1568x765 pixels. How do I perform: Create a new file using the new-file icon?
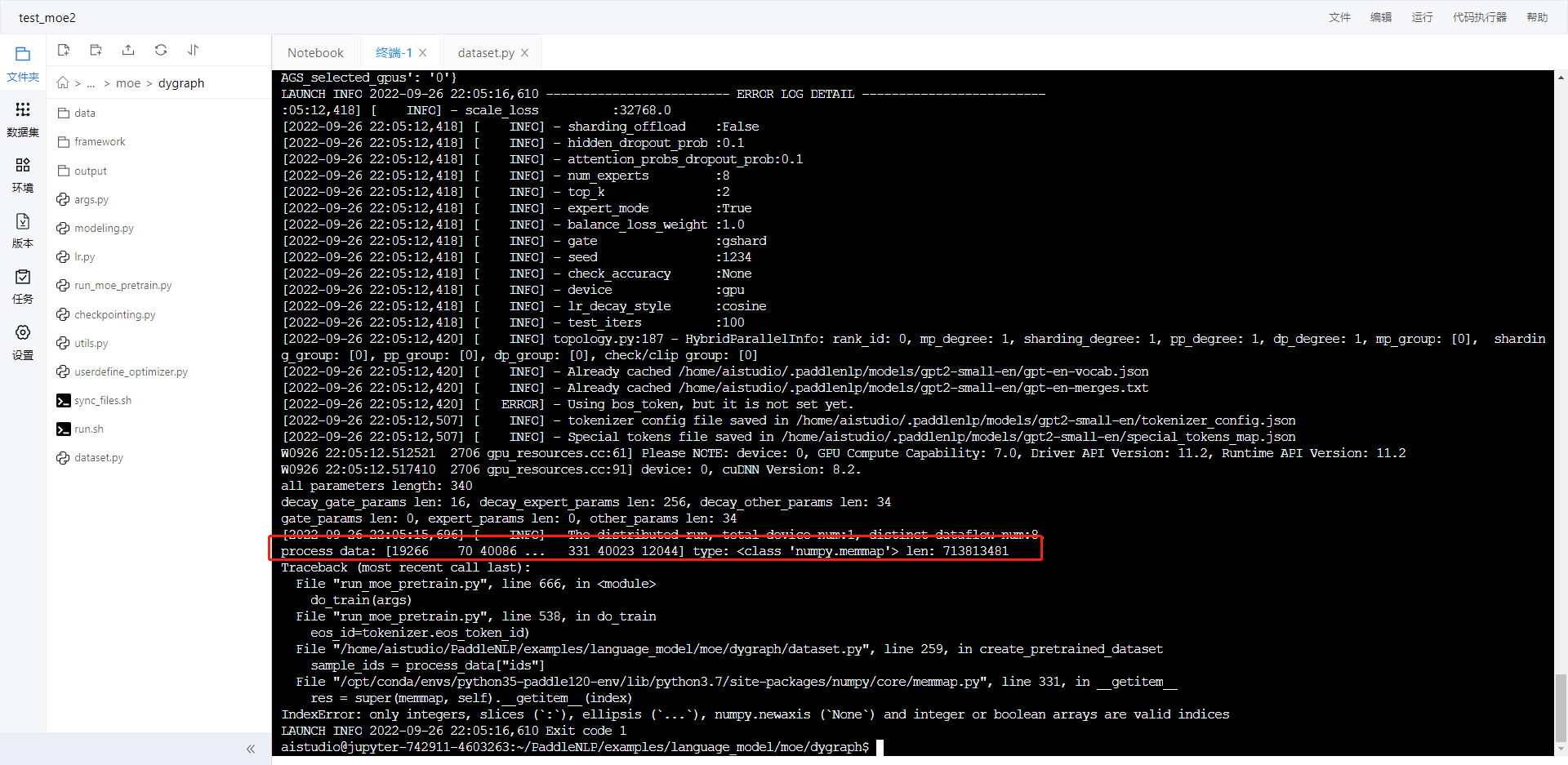click(63, 50)
